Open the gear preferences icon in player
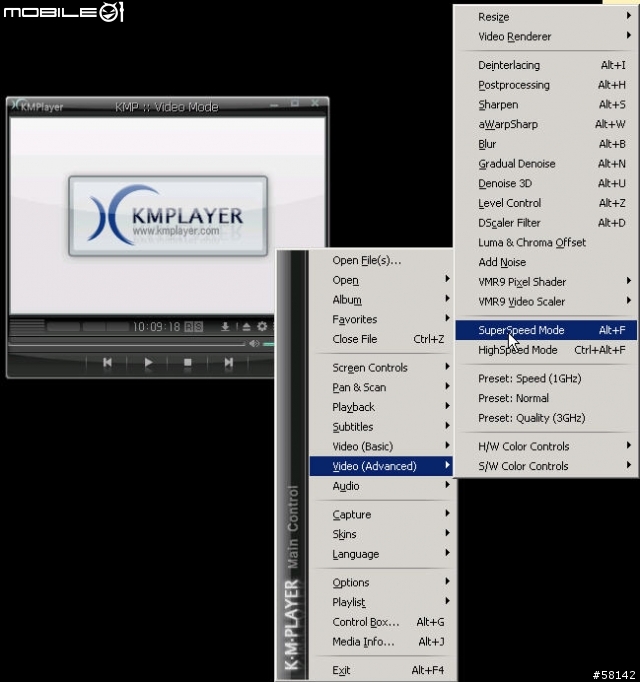Screen dimensions: 640x683 tap(262, 326)
